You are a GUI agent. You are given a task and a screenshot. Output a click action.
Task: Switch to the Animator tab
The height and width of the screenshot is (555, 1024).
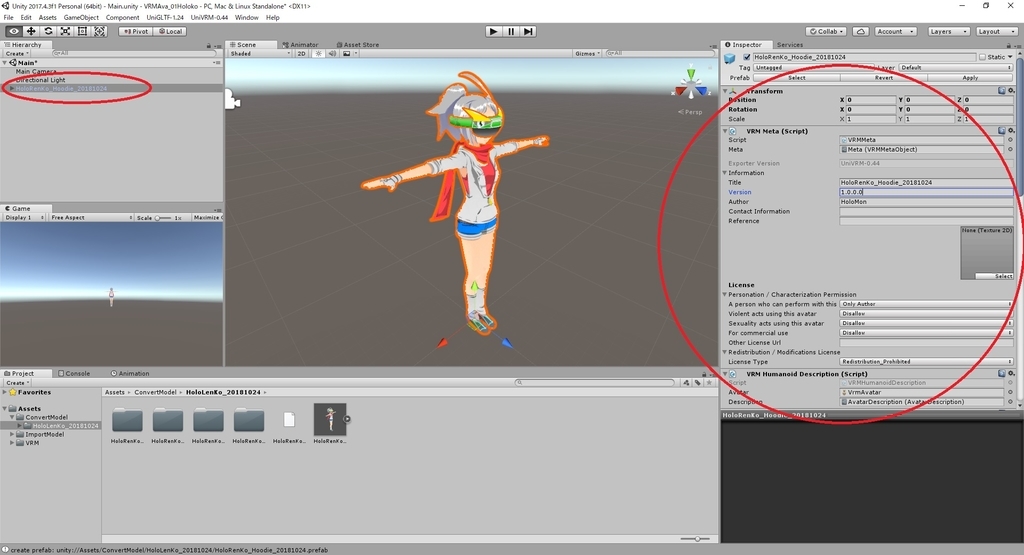coord(300,45)
